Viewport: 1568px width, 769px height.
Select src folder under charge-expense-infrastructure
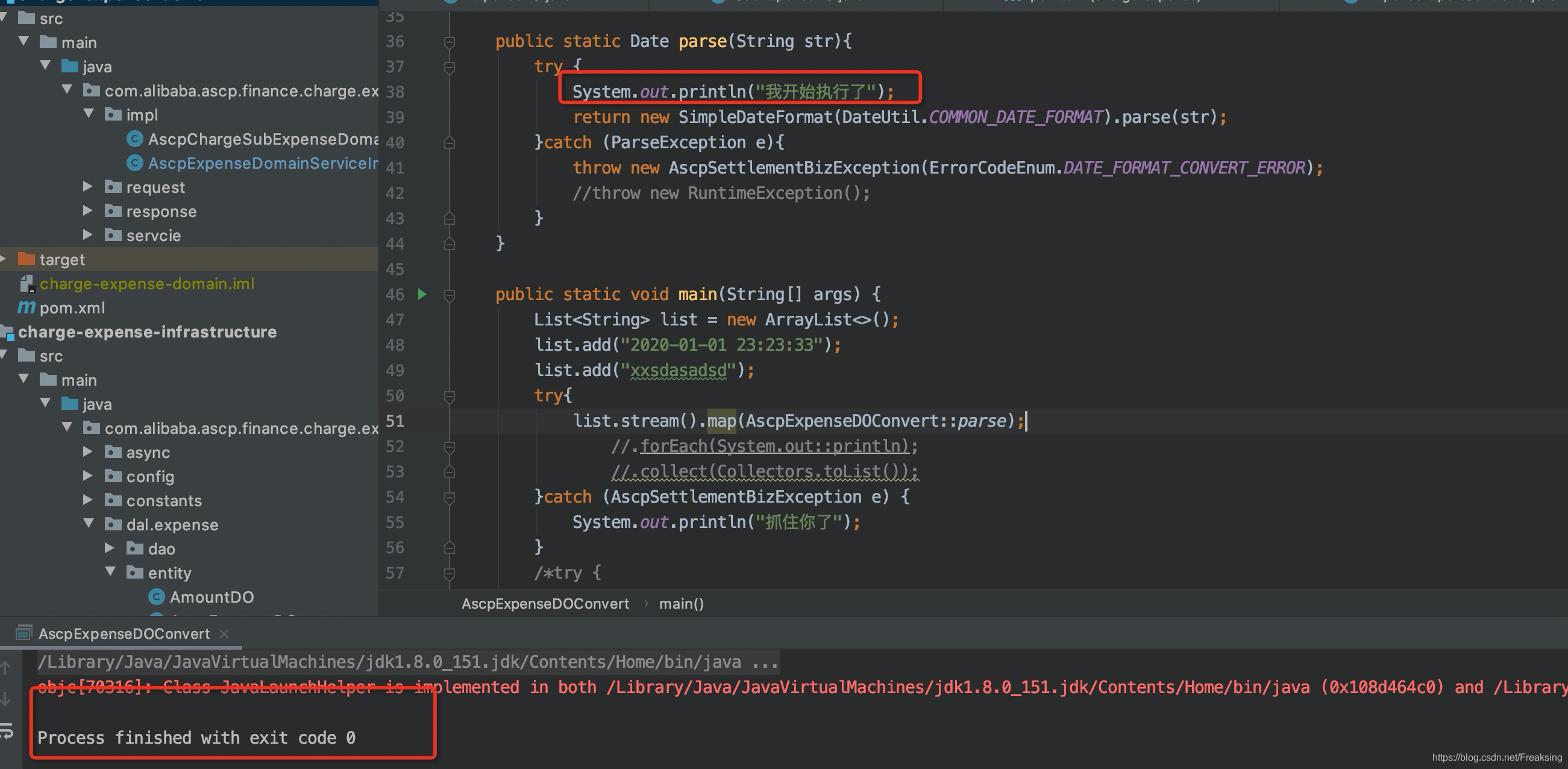pos(51,356)
